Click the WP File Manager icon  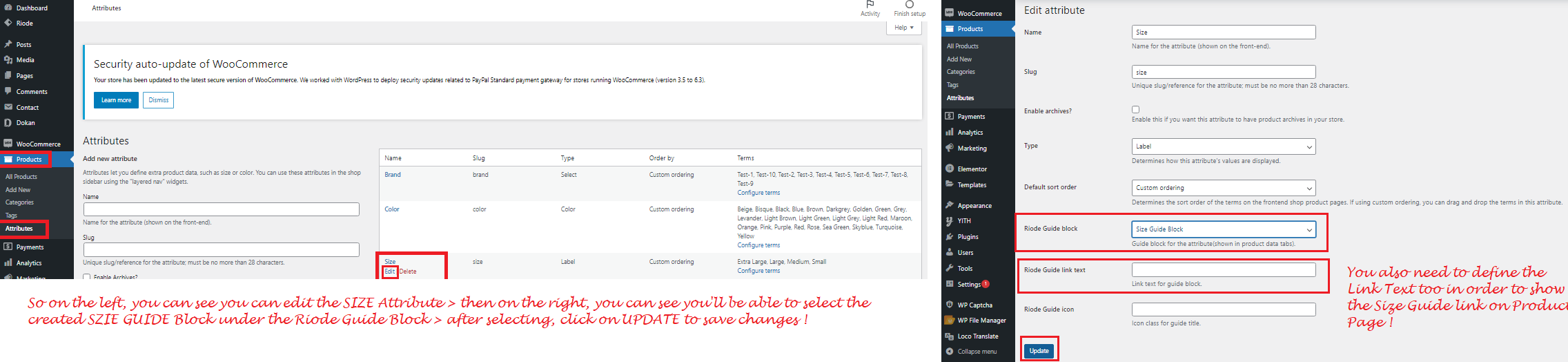(x=950, y=321)
